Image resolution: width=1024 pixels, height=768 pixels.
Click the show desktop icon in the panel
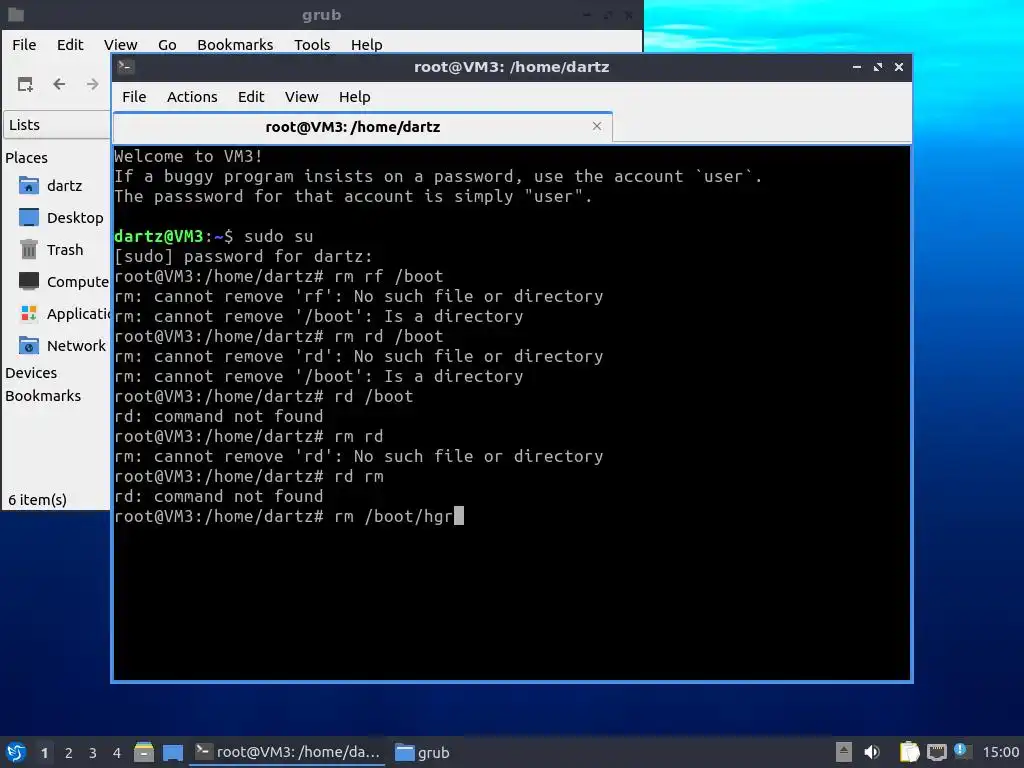[173, 752]
